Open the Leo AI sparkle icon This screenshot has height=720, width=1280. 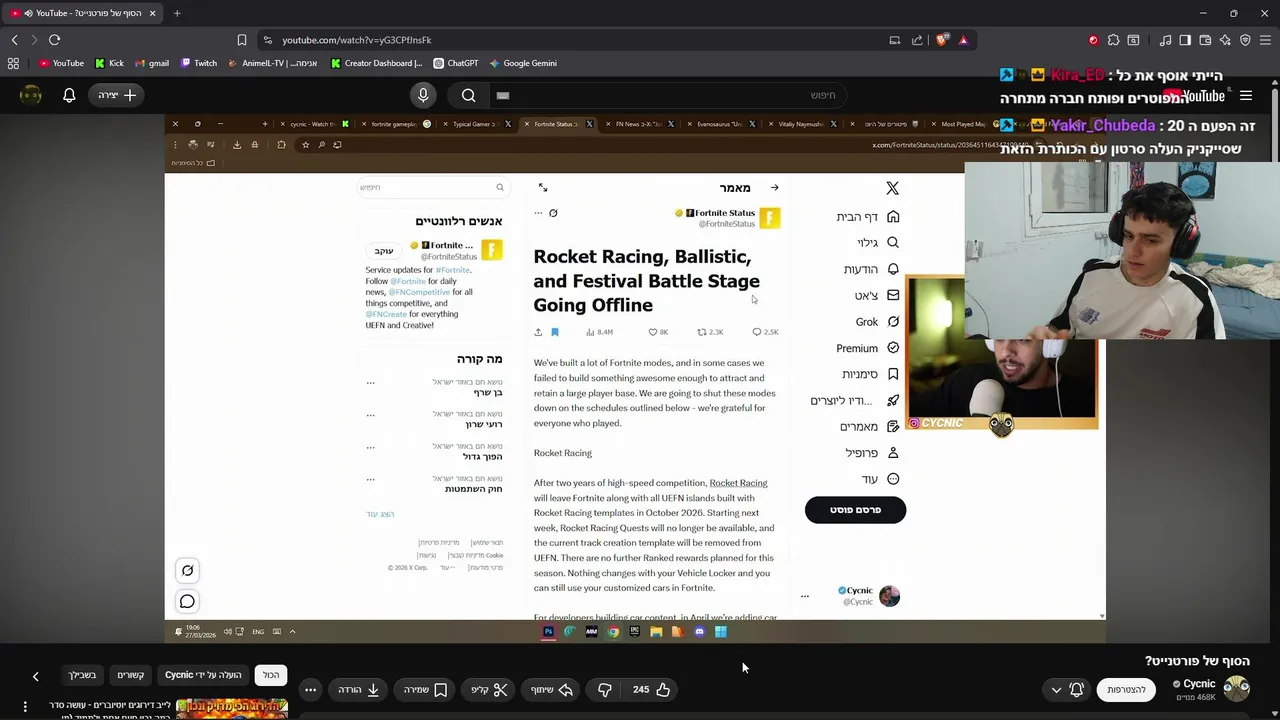(x=1225, y=40)
